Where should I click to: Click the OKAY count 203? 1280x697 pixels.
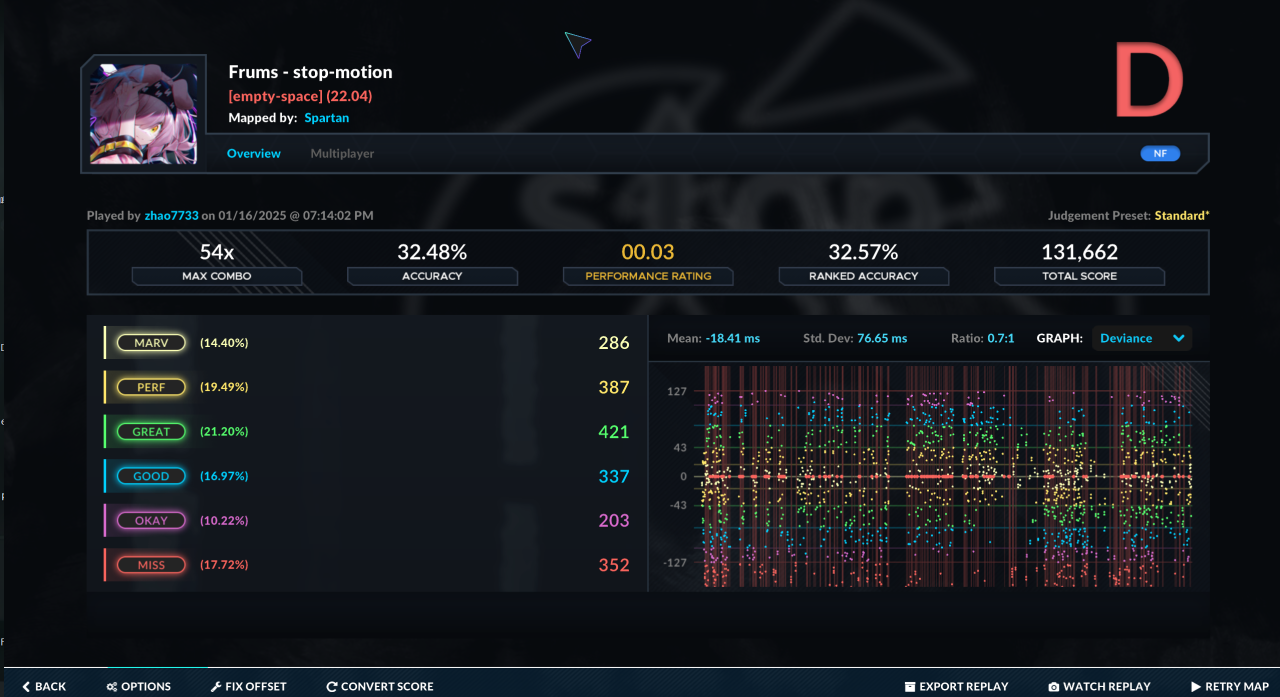614,520
